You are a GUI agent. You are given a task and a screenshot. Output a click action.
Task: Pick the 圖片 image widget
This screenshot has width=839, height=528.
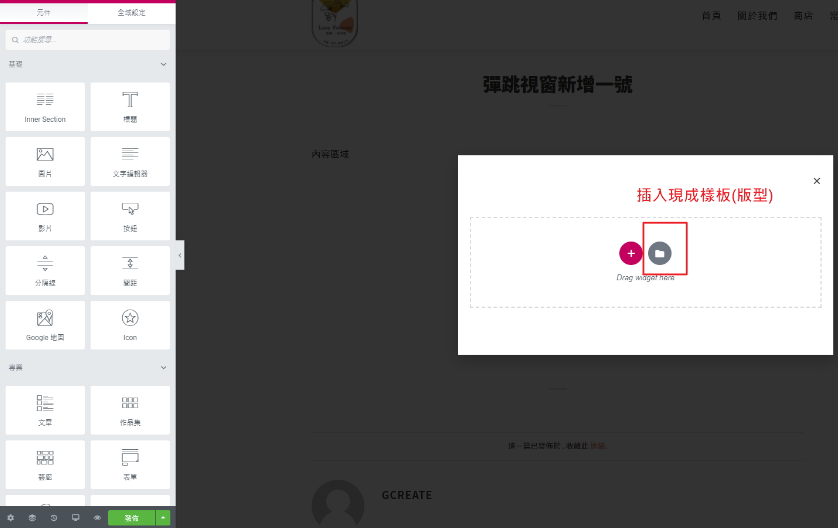45,160
